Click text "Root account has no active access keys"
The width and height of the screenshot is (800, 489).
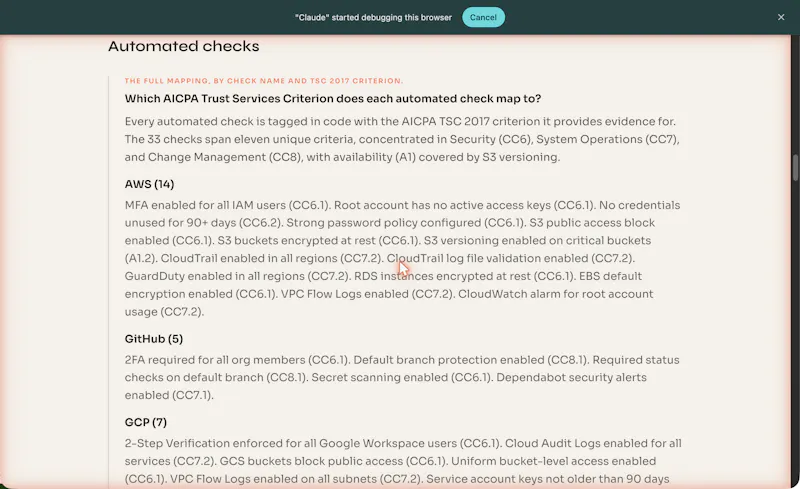[442, 205]
